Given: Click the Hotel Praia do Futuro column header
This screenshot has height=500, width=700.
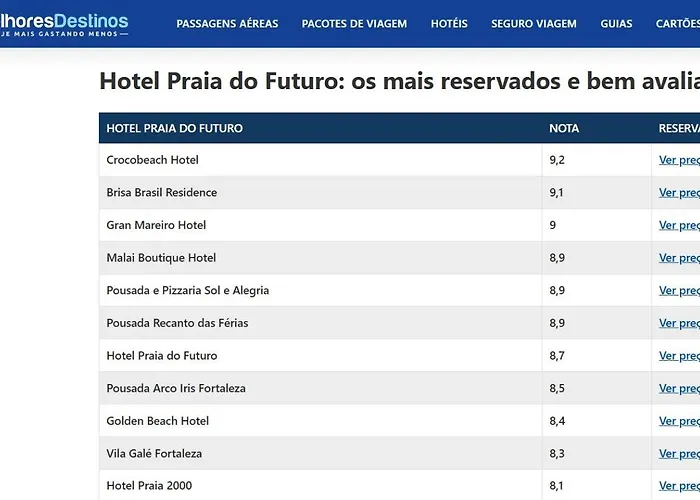Looking at the screenshot, I should (175, 128).
